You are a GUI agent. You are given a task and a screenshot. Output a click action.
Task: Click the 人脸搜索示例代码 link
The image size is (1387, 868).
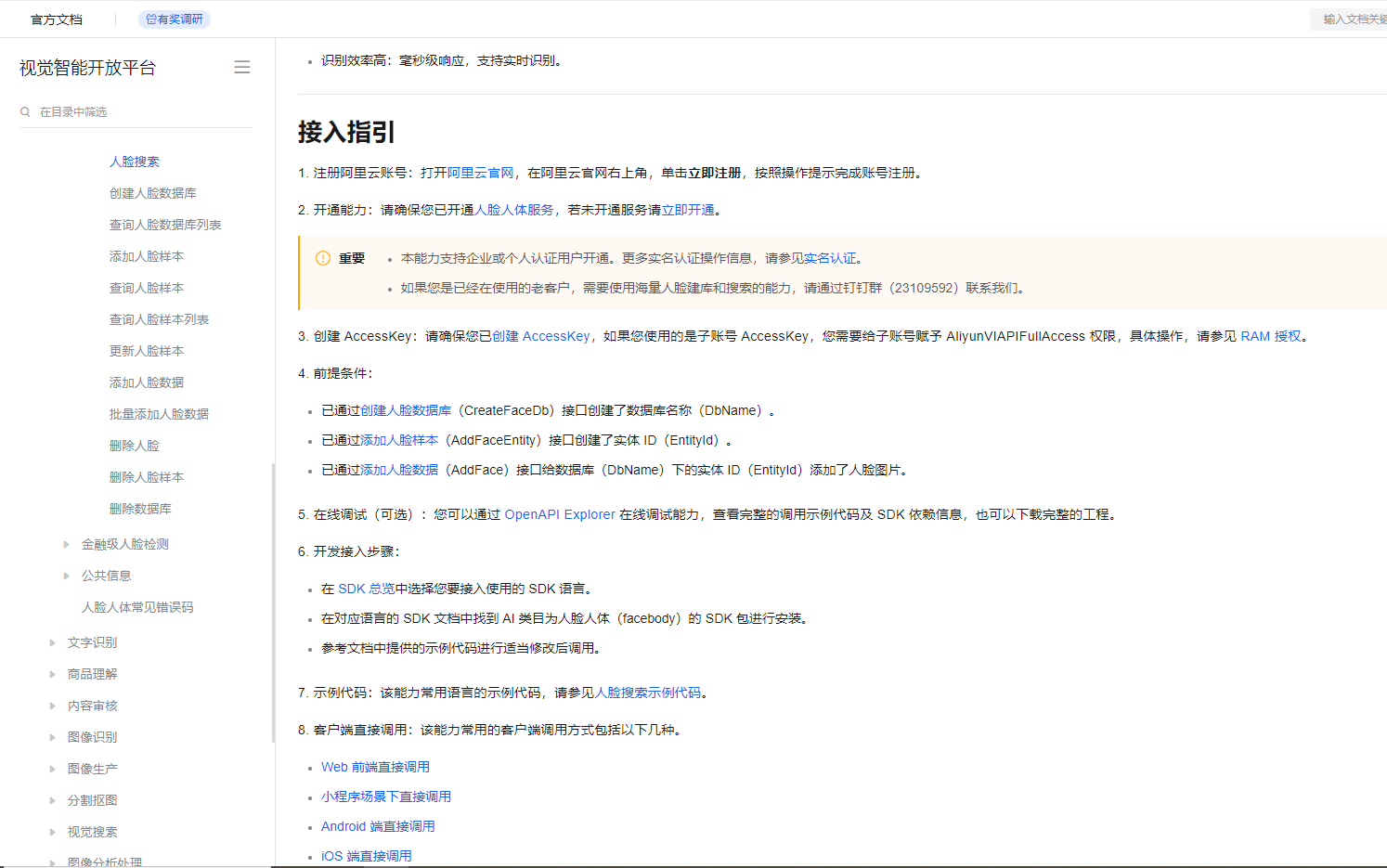[x=648, y=693]
